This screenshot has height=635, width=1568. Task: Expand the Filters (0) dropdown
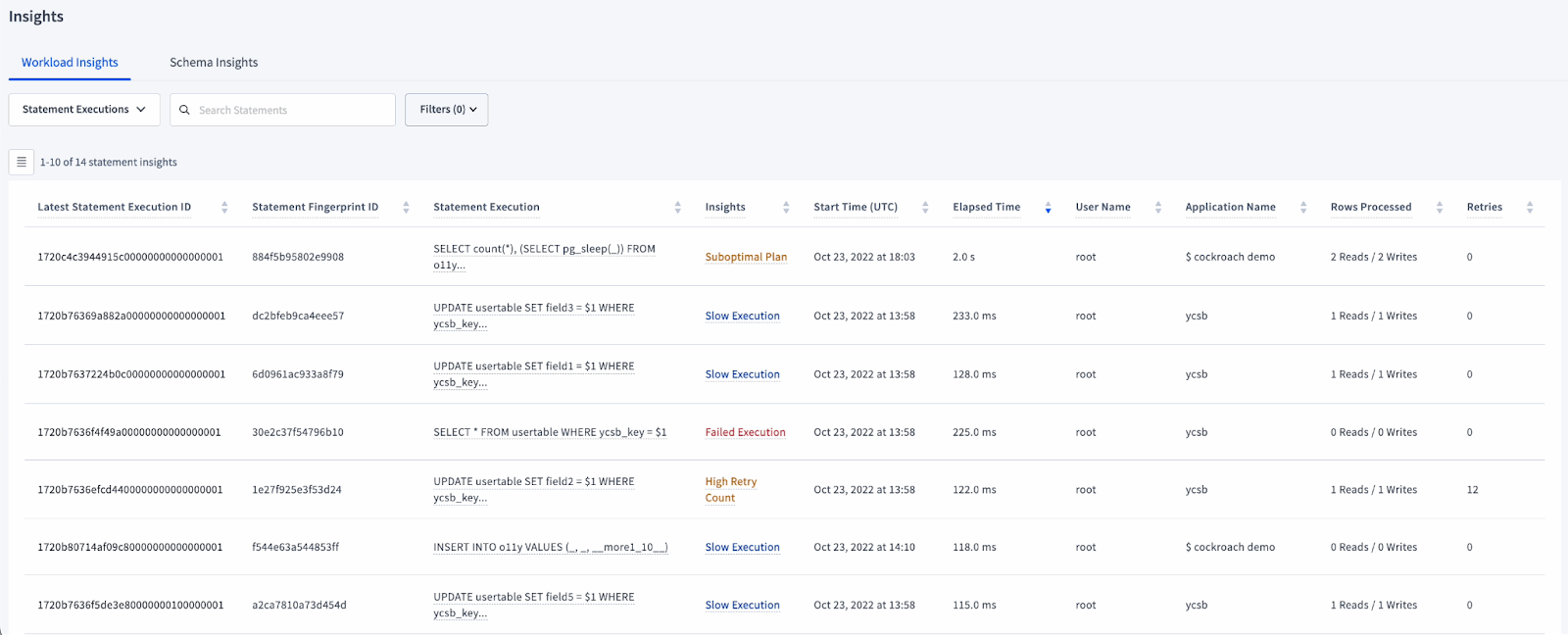pos(447,110)
